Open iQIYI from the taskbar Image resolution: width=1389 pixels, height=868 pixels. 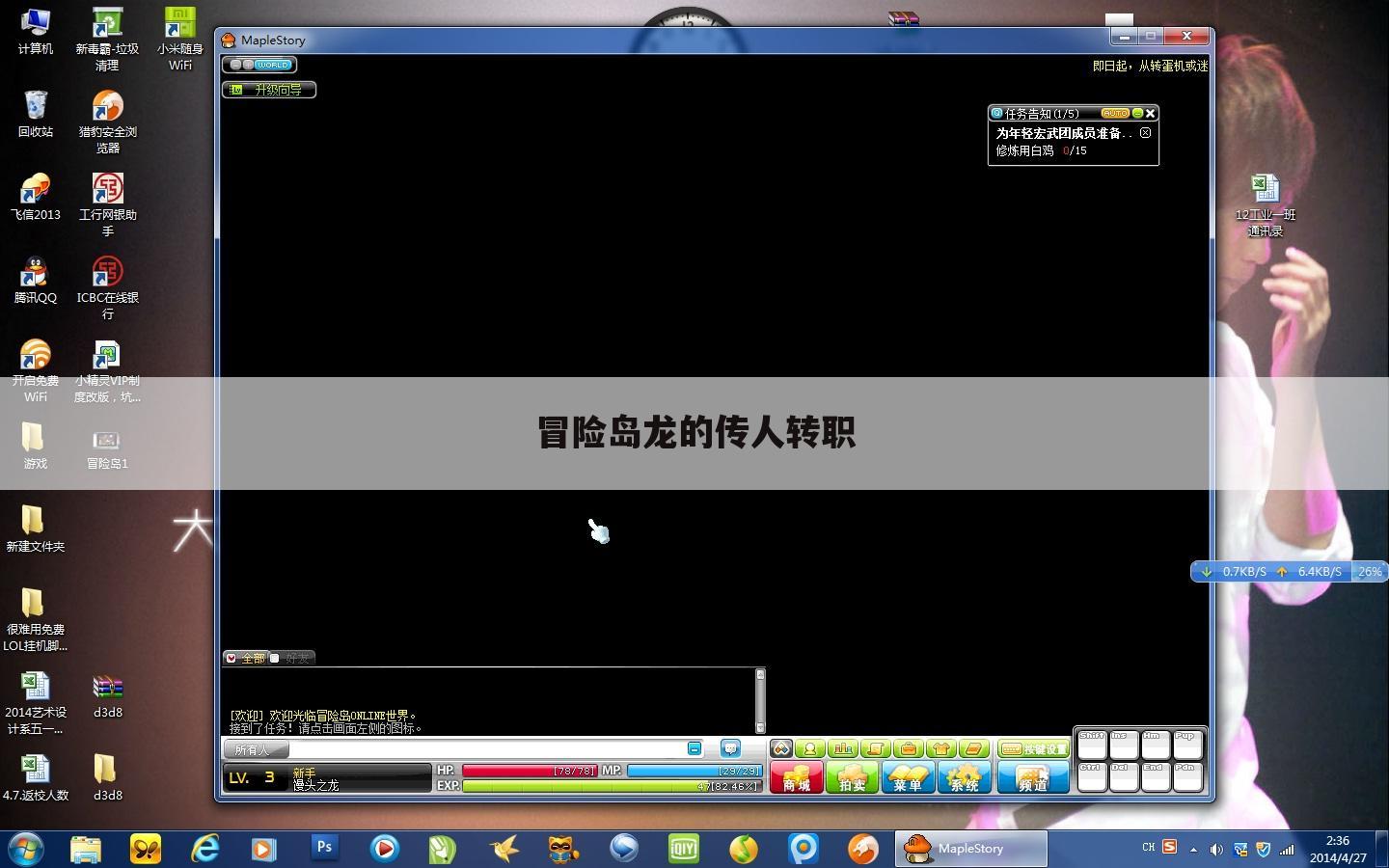pos(683,849)
